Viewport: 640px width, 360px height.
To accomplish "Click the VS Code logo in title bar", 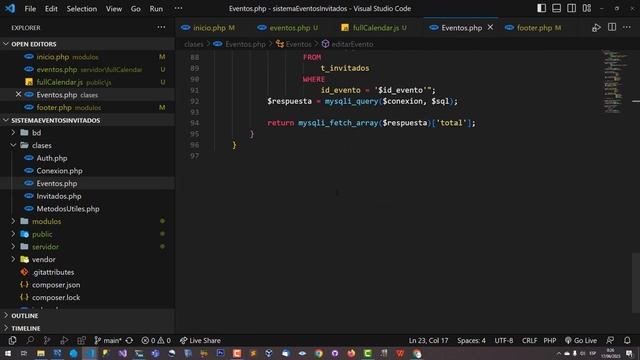I will pyautogui.click(x=10, y=8).
